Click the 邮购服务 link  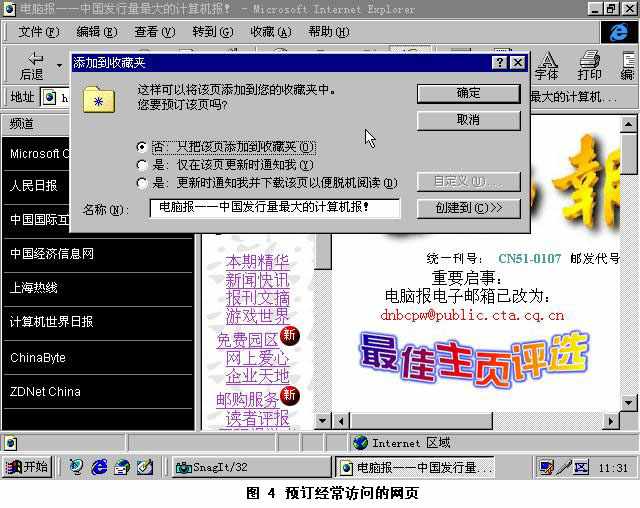(x=248, y=400)
